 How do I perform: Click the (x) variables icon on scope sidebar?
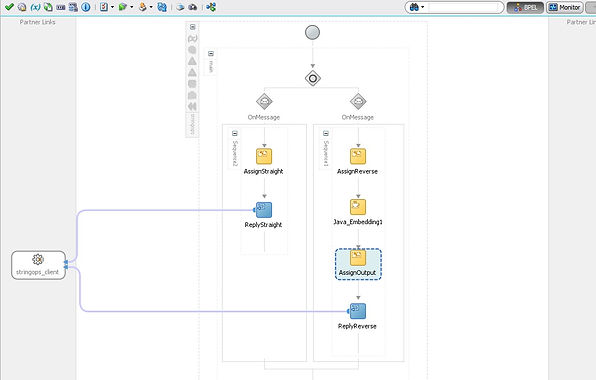pyautogui.click(x=192, y=38)
